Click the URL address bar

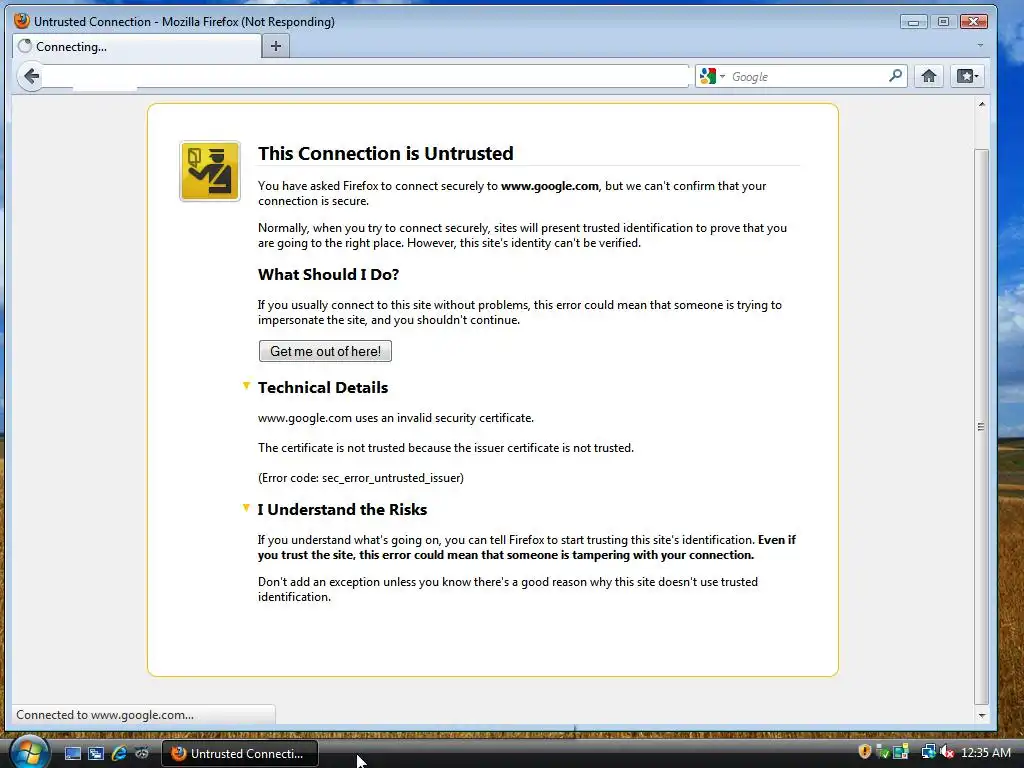[x=366, y=76]
